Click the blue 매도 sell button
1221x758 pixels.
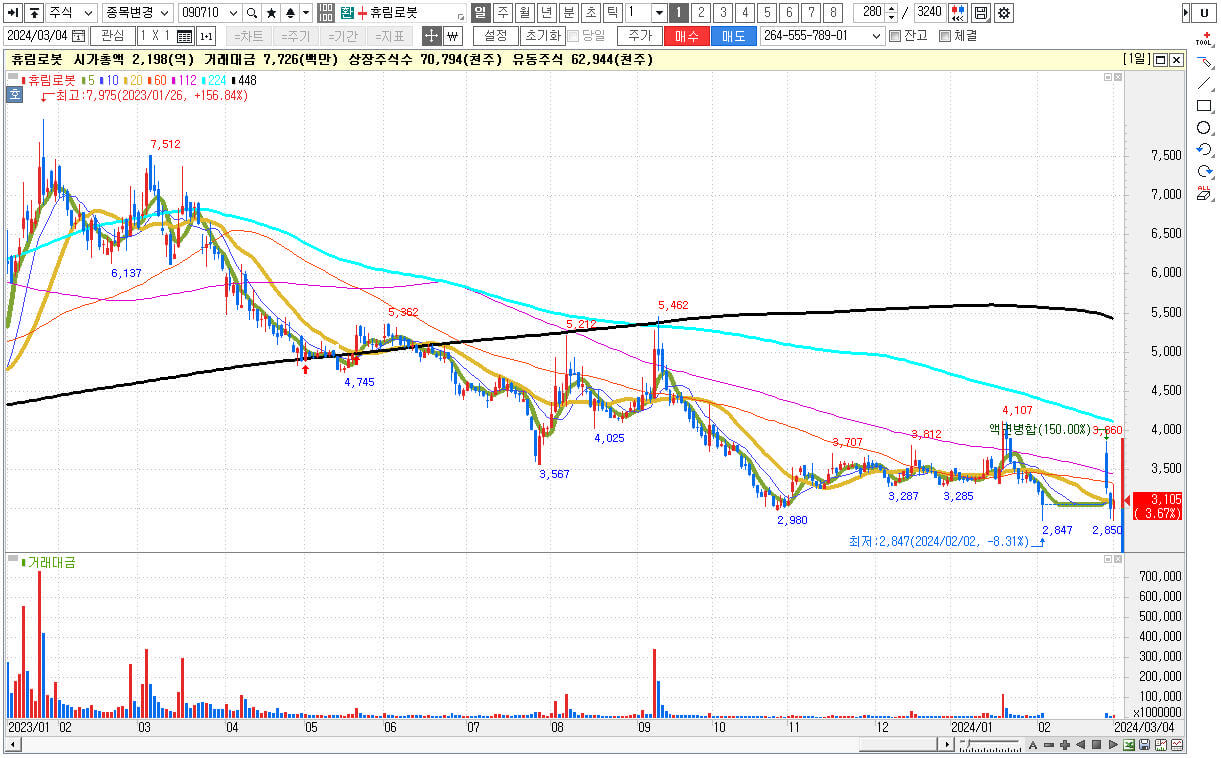pos(734,36)
